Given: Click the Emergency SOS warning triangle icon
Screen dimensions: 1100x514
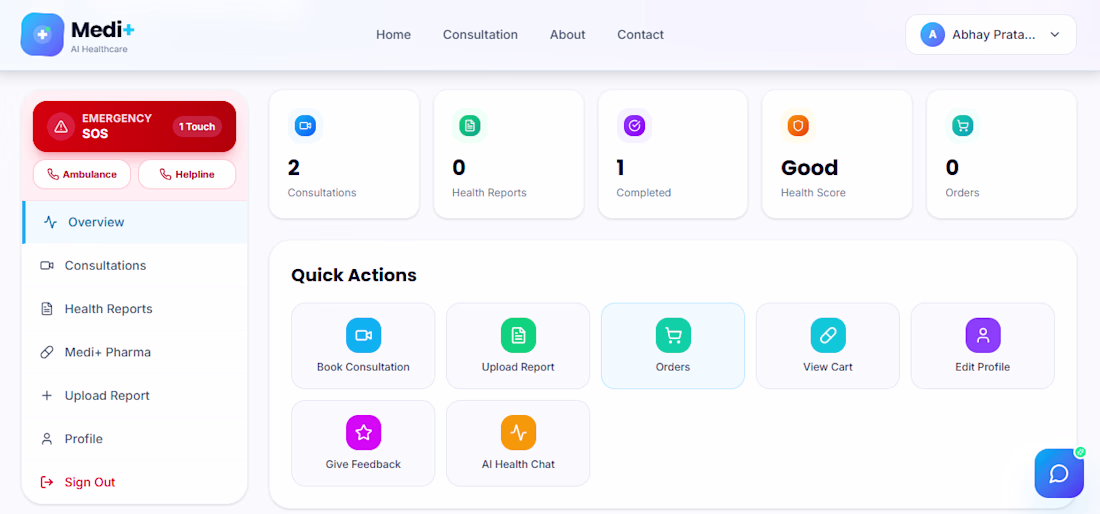Looking at the screenshot, I should pos(61,126).
